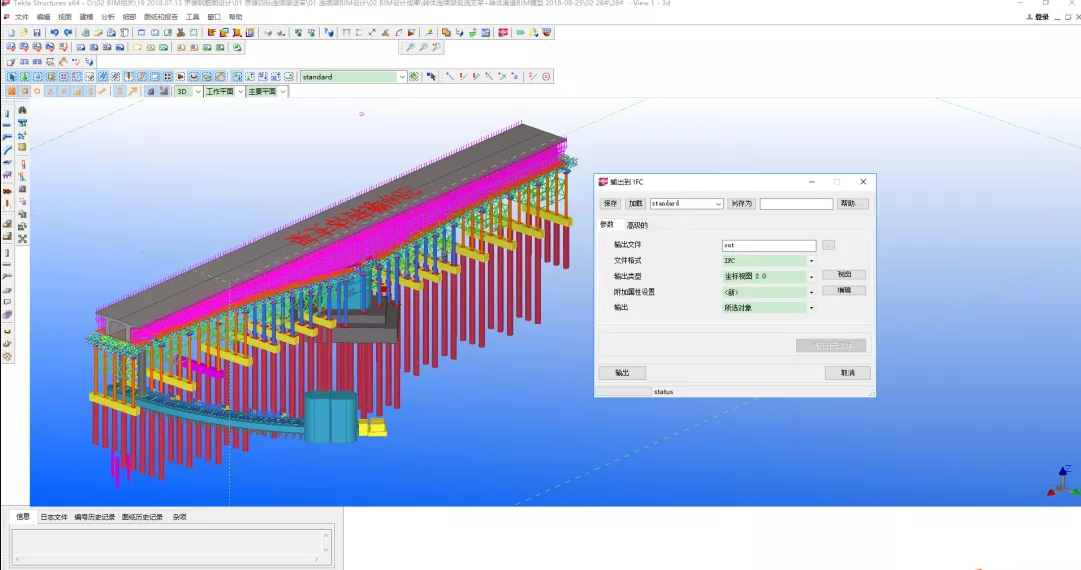Toggle the green tree selection switch
1081x570 pixels.
coord(24,77)
